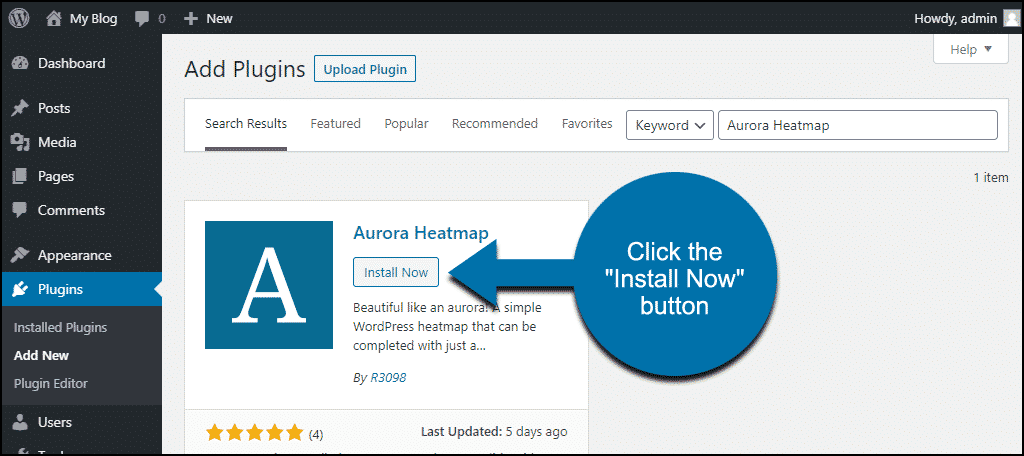Click the My Blog site name
Image resolution: width=1024 pixels, height=456 pixels.
coord(93,19)
